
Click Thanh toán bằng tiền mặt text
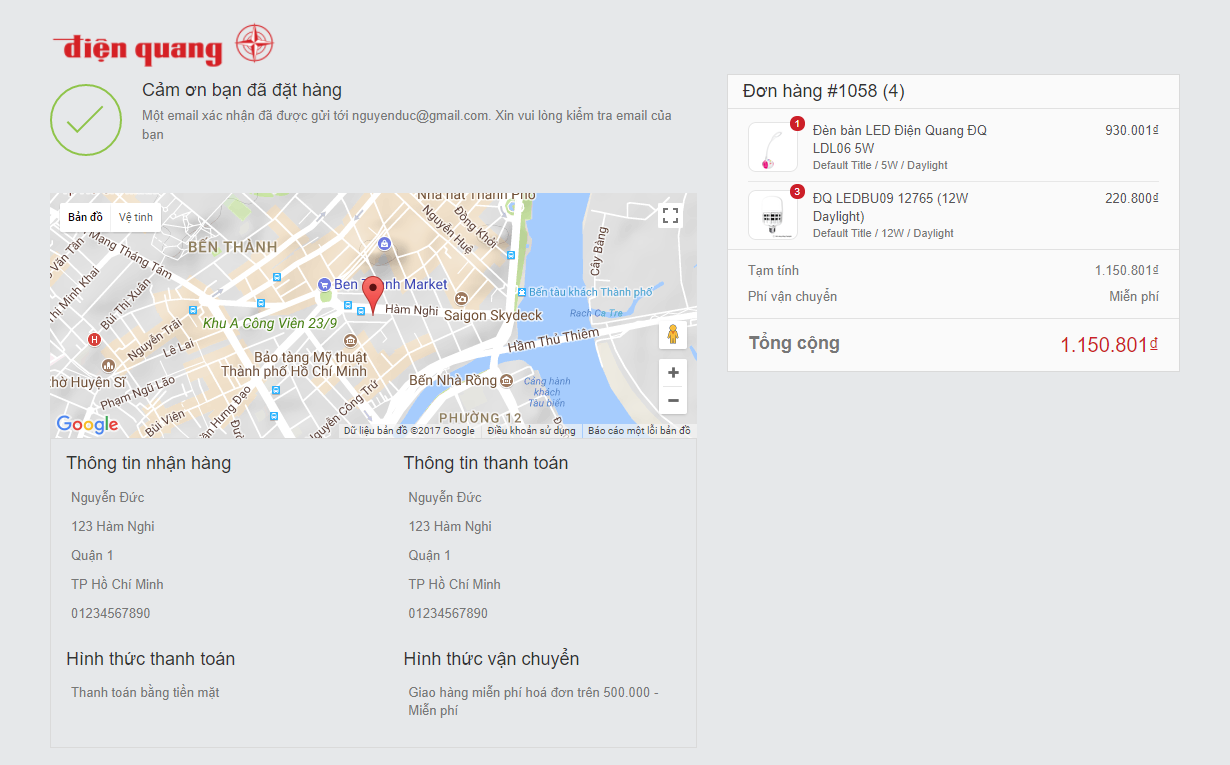pyautogui.click(x=145, y=692)
